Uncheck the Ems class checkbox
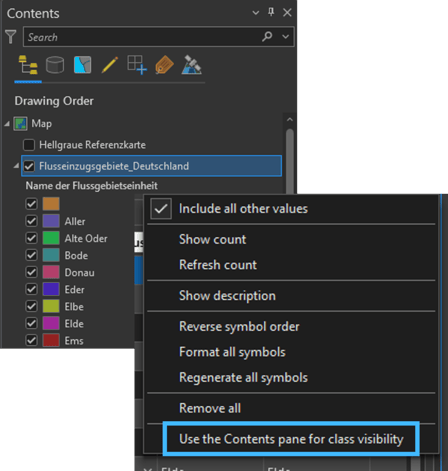448x471 pixels. tap(32, 340)
